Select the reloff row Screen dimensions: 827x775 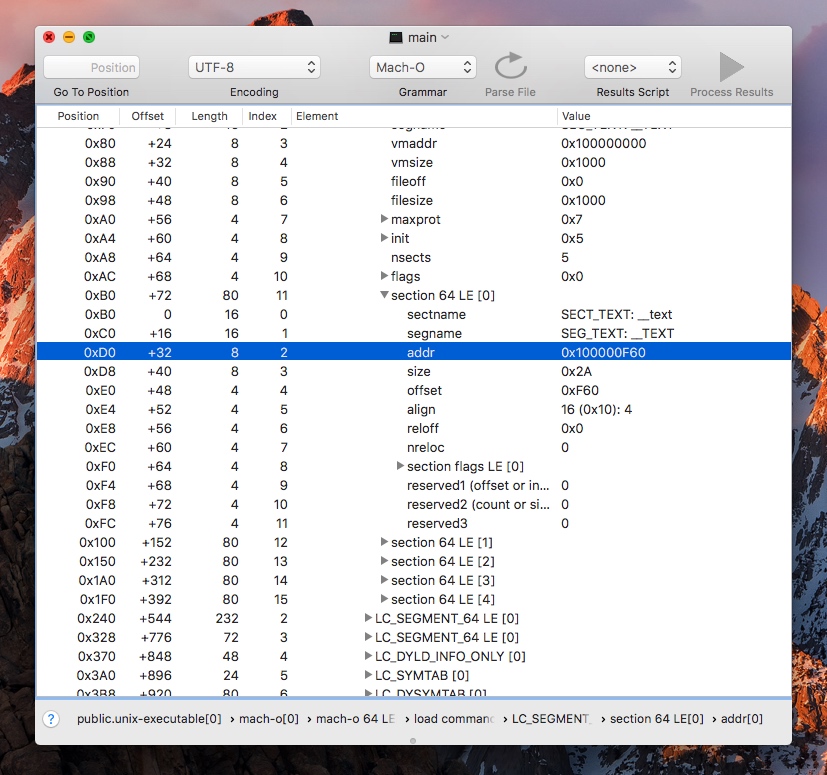pyautogui.click(x=414, y=428)
